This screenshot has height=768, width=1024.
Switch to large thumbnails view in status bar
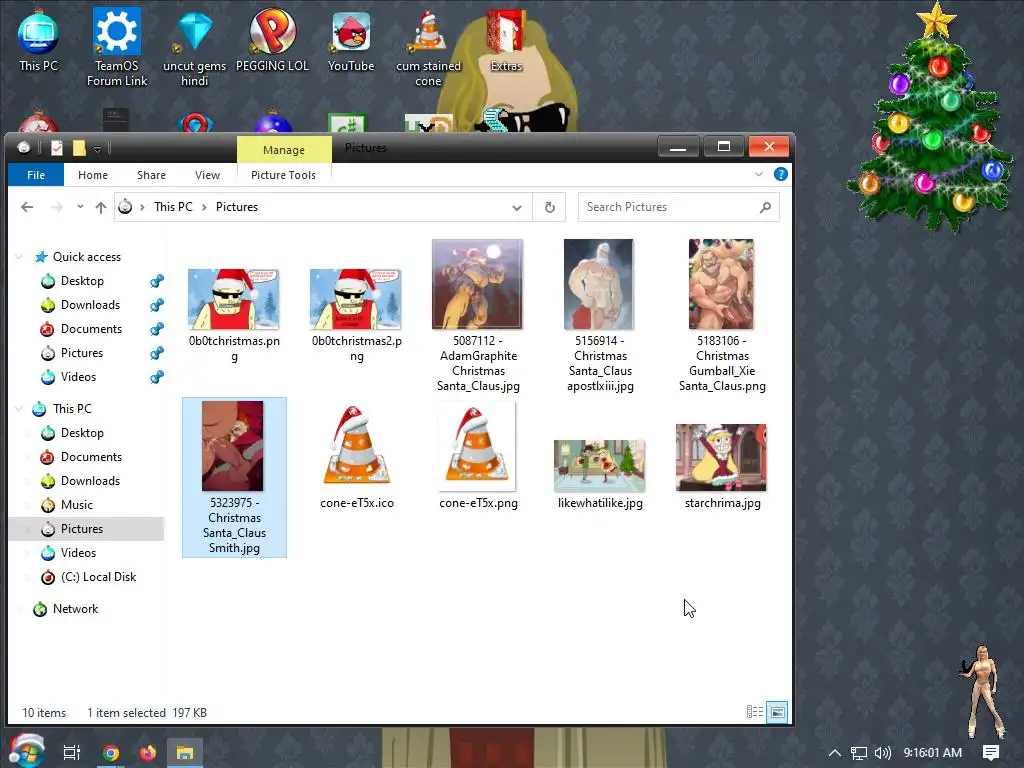(777, 712)
